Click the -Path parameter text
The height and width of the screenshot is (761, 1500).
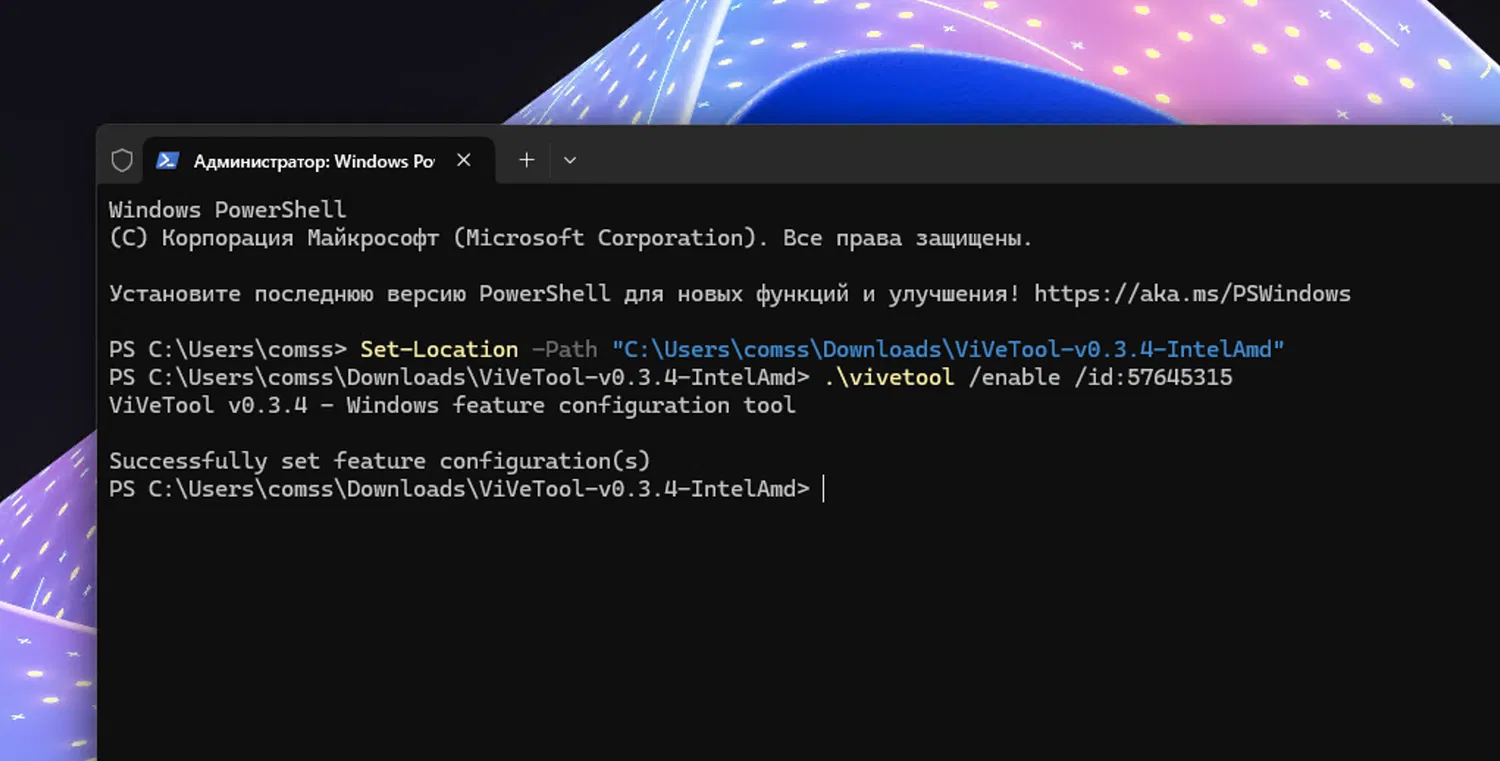pos(564,350)
